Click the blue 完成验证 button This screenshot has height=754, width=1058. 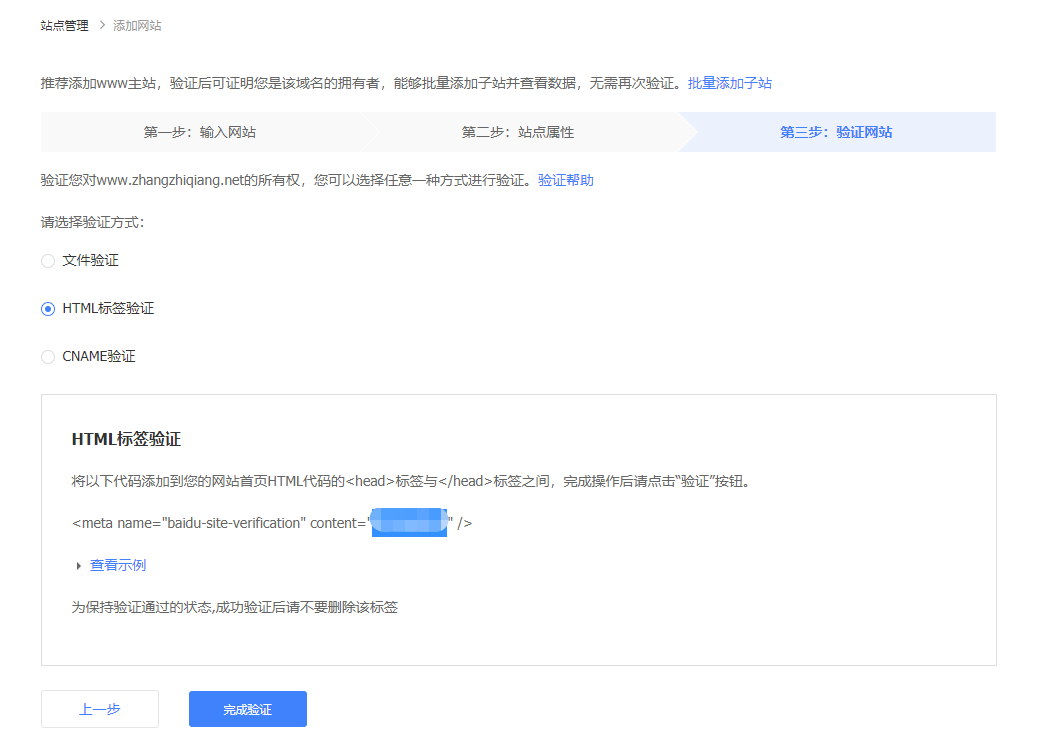pos(247,709)
